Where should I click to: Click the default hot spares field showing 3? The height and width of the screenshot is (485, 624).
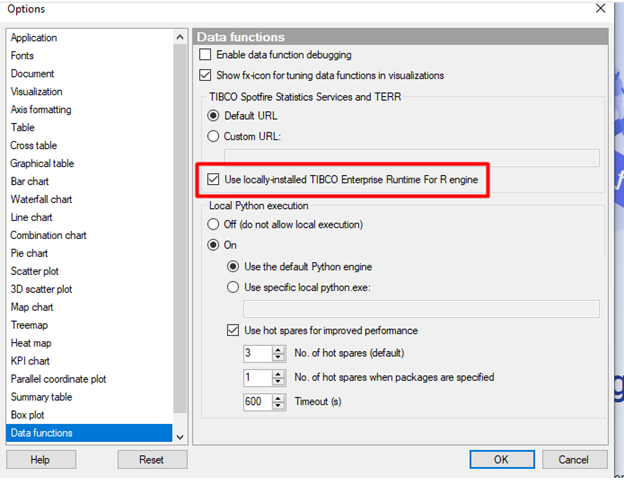coord(258,353)
